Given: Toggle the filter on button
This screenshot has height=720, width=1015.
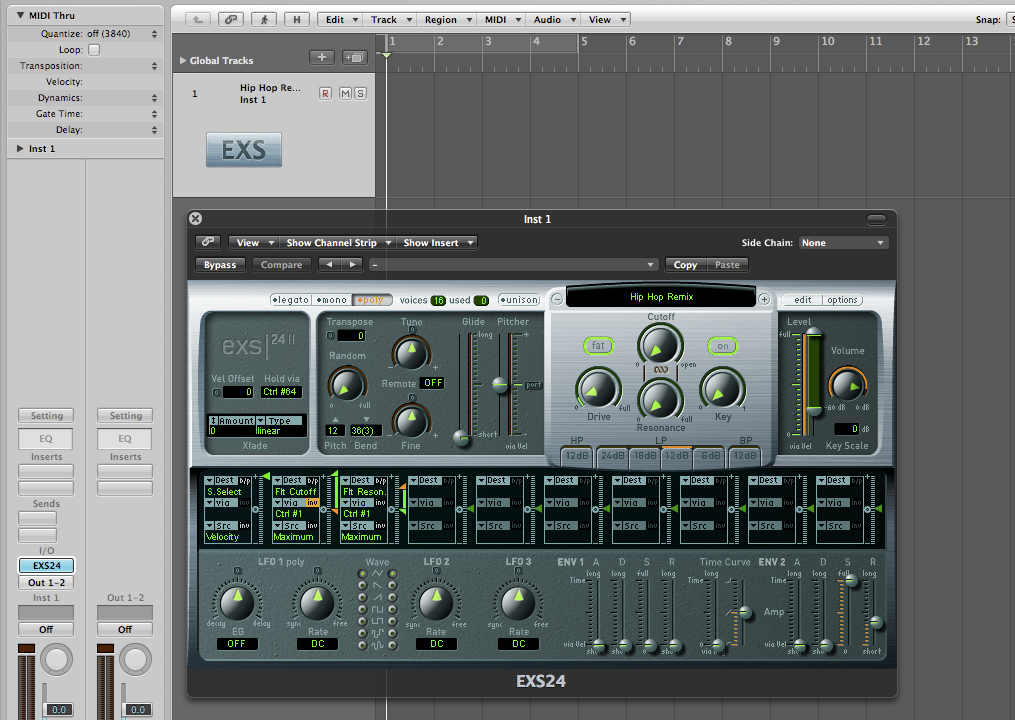Looking at the screenshot, I should click(722, 346).
